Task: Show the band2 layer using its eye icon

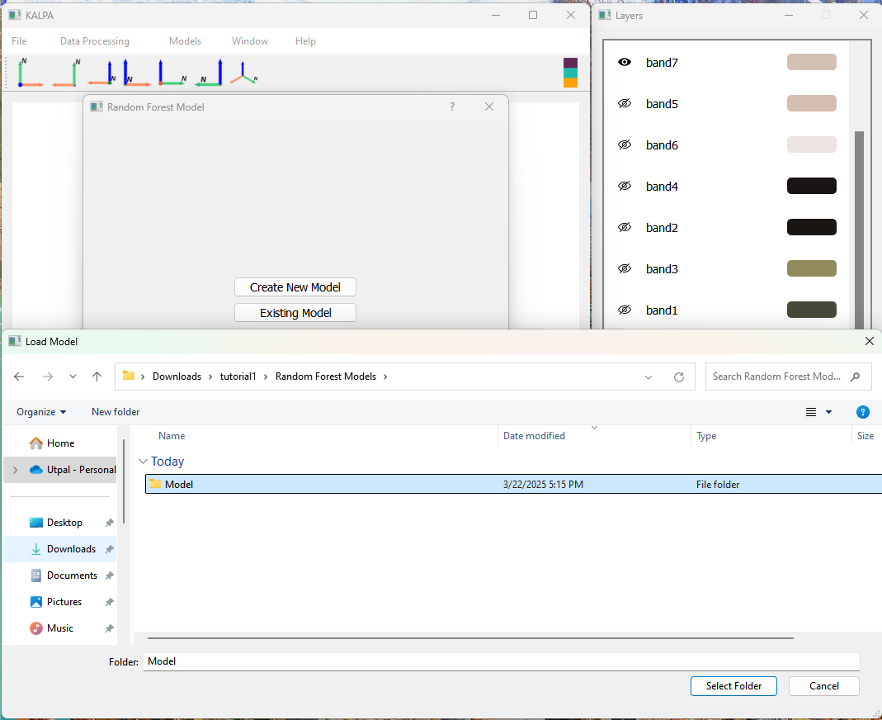Action: tap(624, 227)
